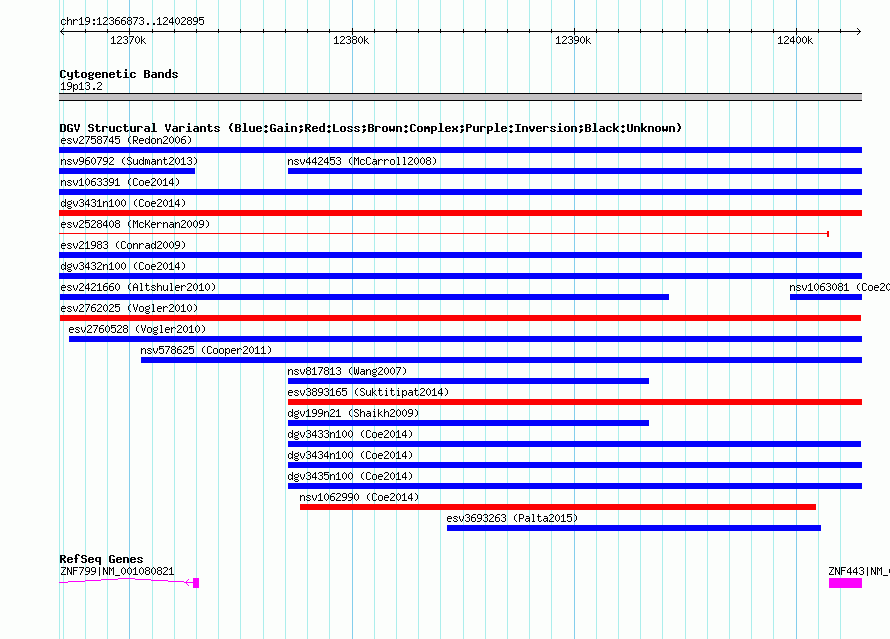
Task: Open the nsv1062990 (Coe2014) variant label
Action: (359, 497)
